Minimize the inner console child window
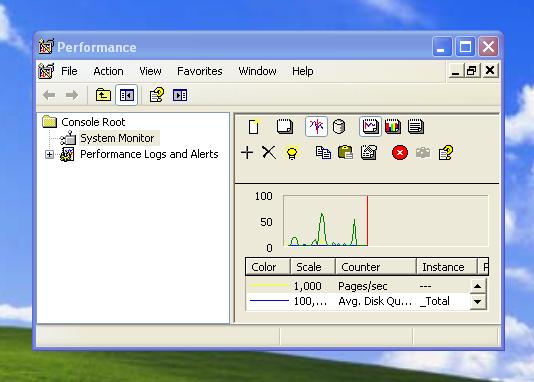This screenshot has height=382, width=534. (456, 71)
